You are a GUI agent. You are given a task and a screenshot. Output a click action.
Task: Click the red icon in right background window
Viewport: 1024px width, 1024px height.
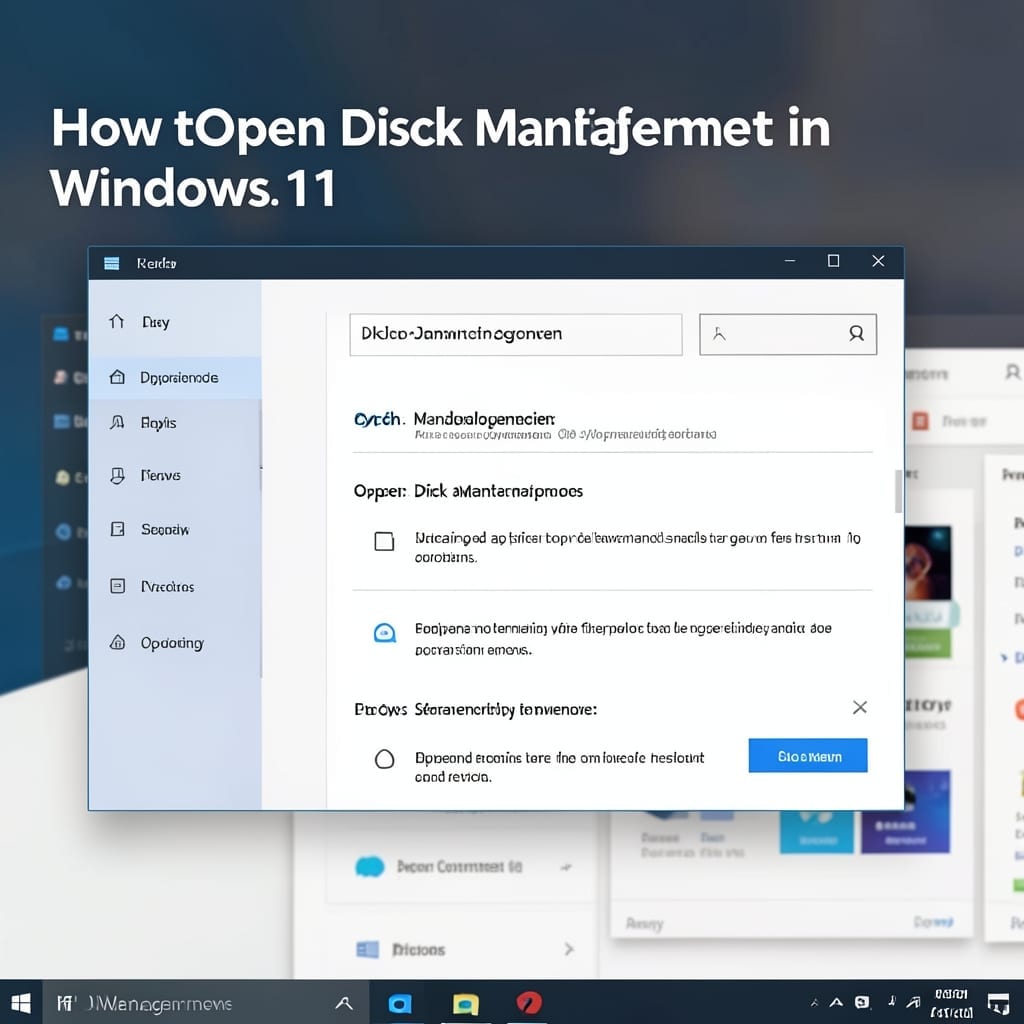[920, 421]
